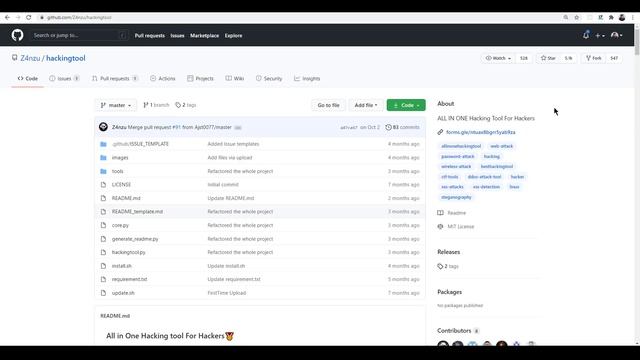This screenshot has width=640, height=360.
Task: Star the repository
Action: [548, 58]
